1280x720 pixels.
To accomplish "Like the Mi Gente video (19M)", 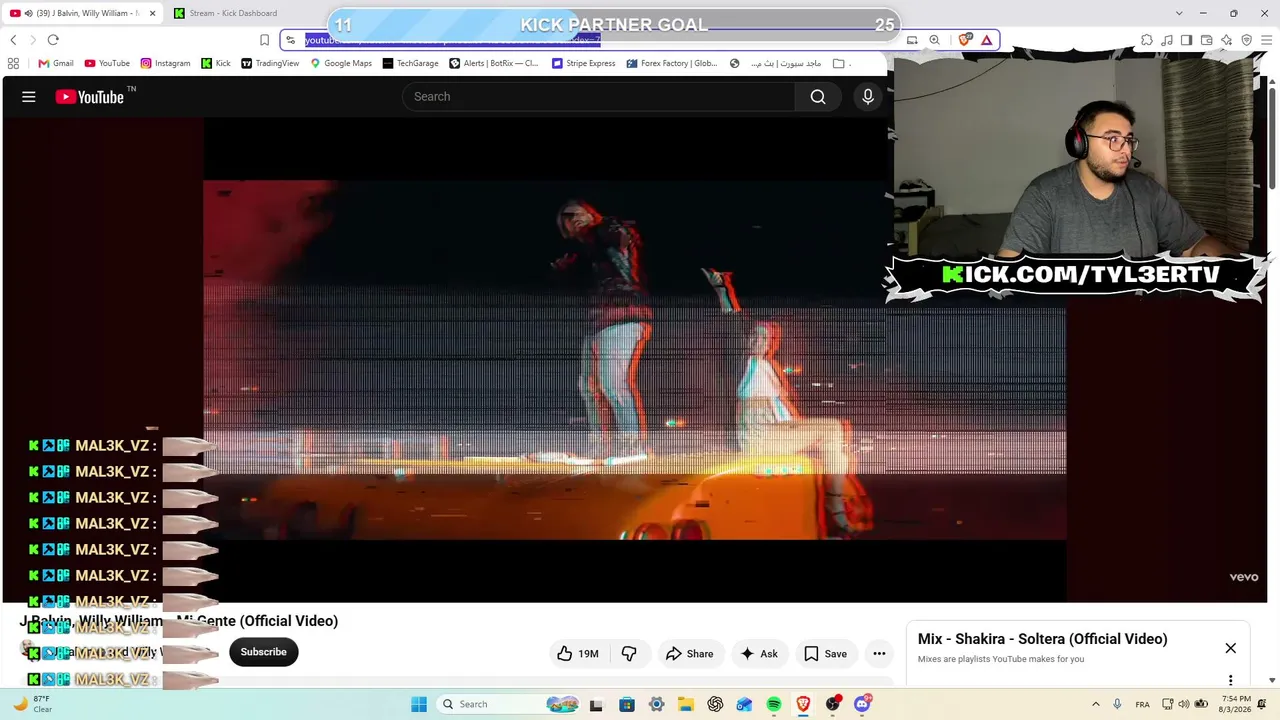I will click(577, 654).
